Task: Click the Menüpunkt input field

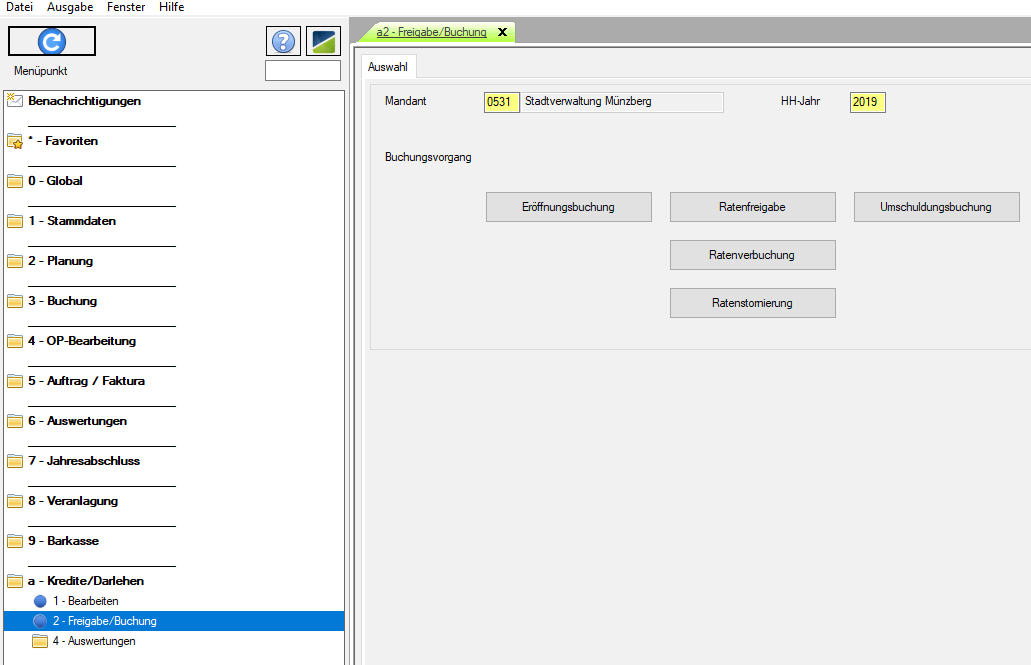Action: pos(303,71)
